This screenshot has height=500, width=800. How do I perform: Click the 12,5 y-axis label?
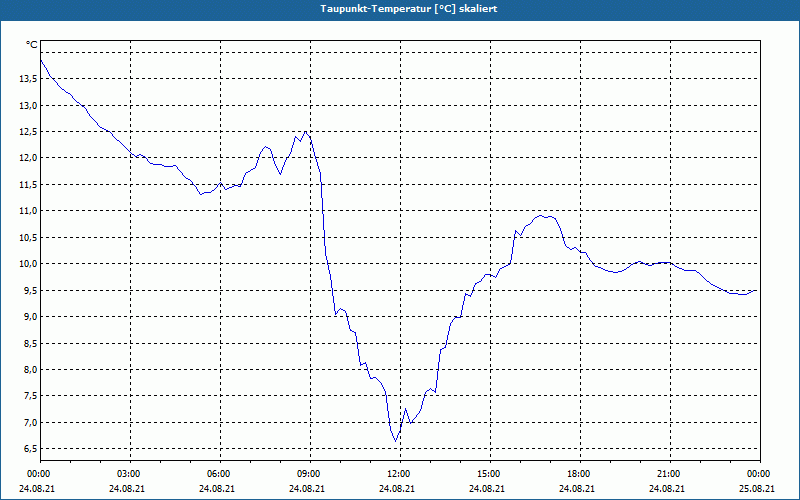click(x=28, y=132)
